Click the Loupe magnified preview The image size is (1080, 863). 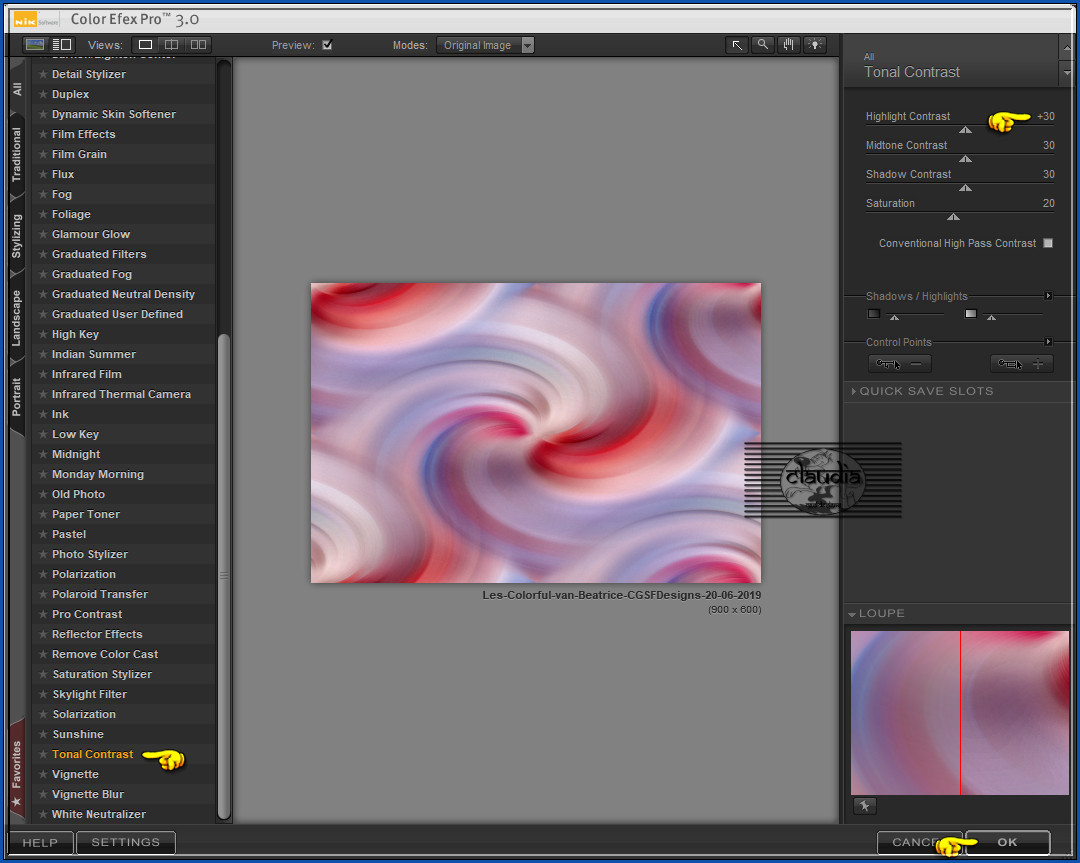pyautogui.click(x=959, y=713)
